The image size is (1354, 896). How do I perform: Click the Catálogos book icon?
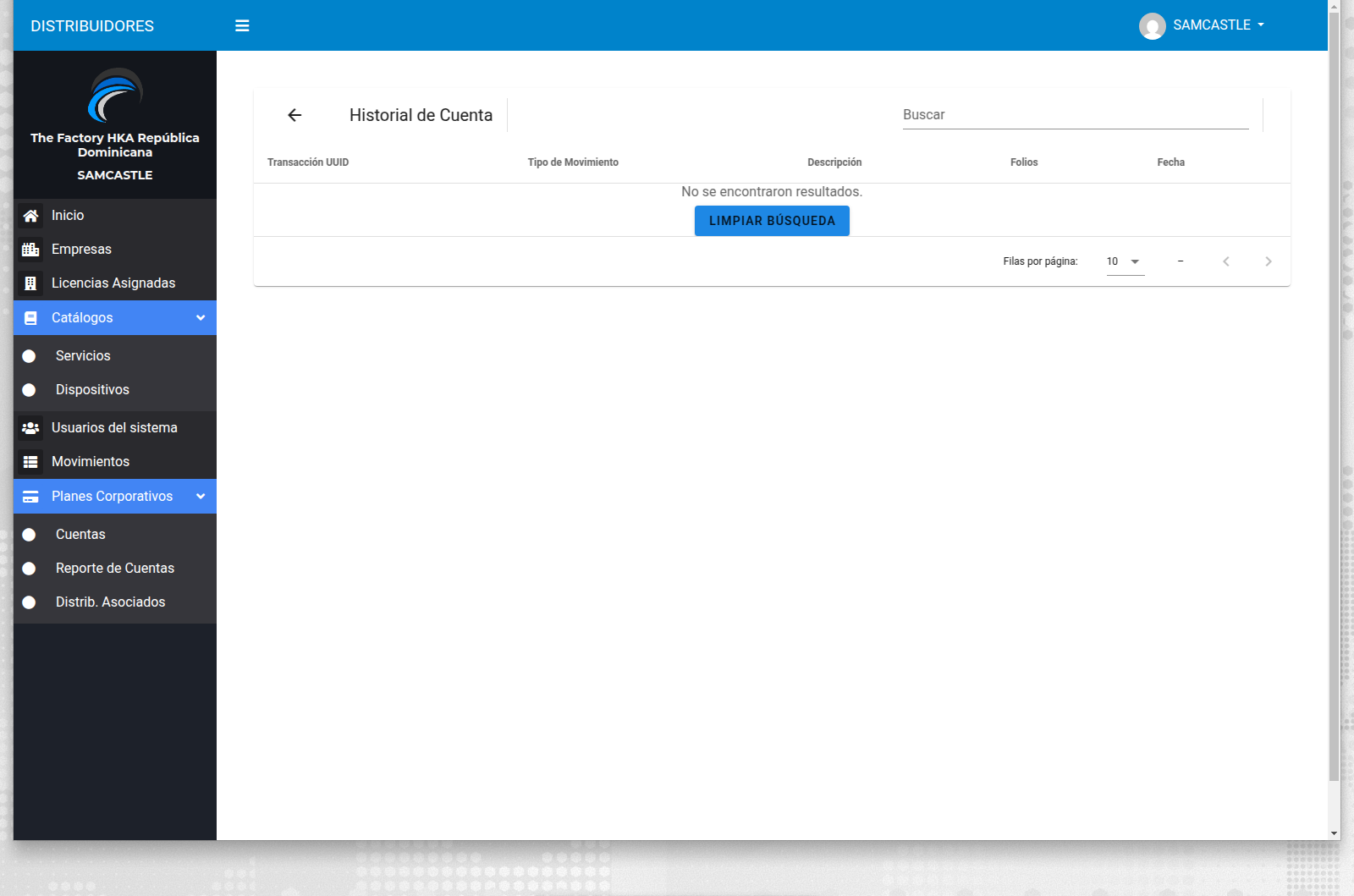30,318
